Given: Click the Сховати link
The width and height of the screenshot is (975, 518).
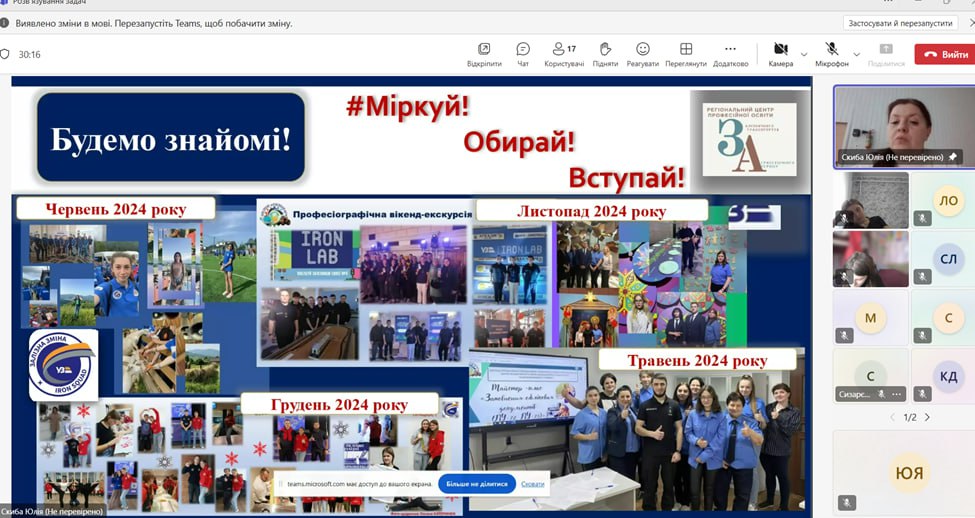Looking at the screenshot, I should coord(532,484).
